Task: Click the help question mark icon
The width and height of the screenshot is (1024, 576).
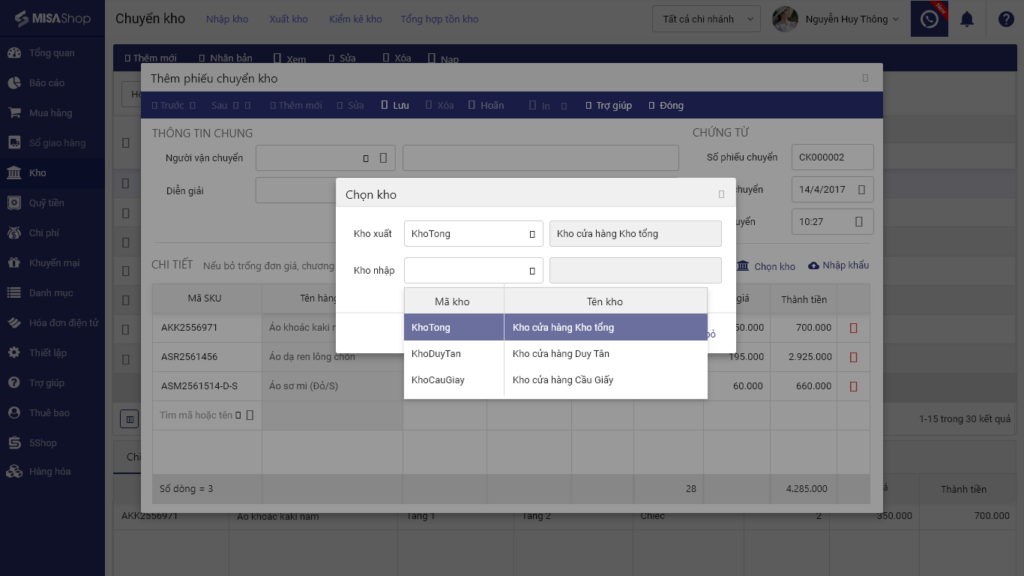Action: click(1006, 19)
